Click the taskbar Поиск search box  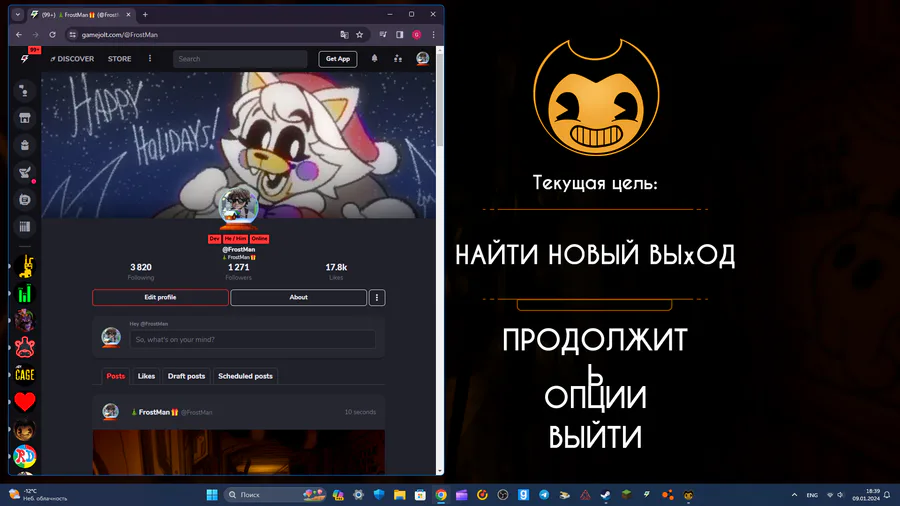(274, 495)
